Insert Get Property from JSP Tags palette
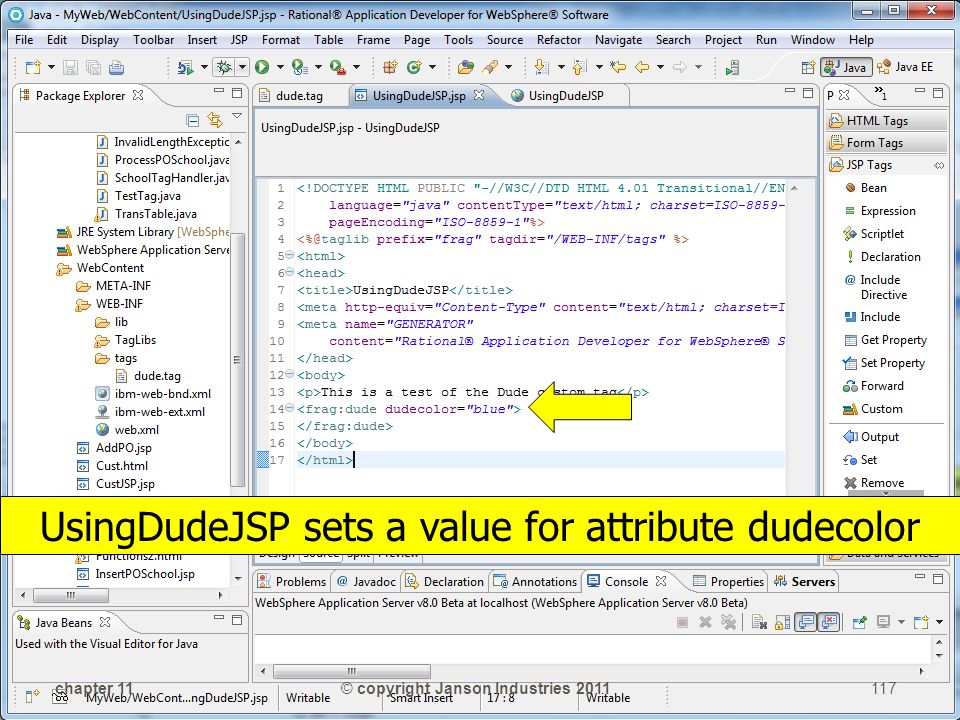 pos(886,340)
